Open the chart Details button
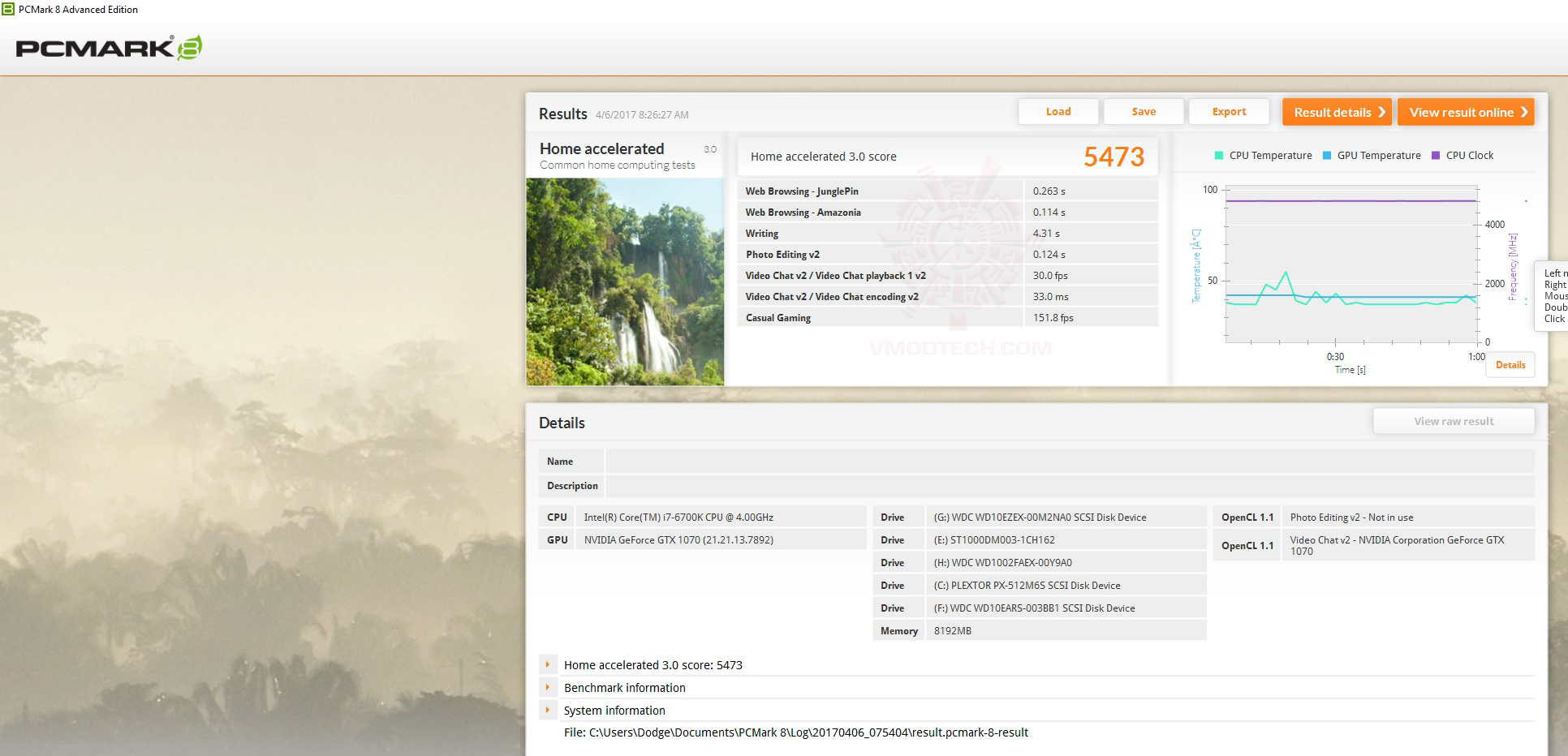Screen dimensions: 1568x756 point(1510,365)
